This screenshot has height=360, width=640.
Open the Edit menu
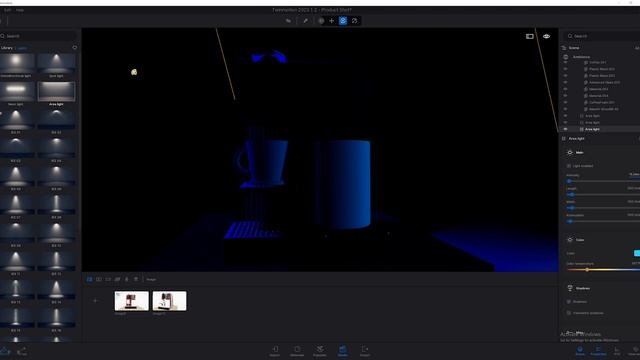[7, 10]
